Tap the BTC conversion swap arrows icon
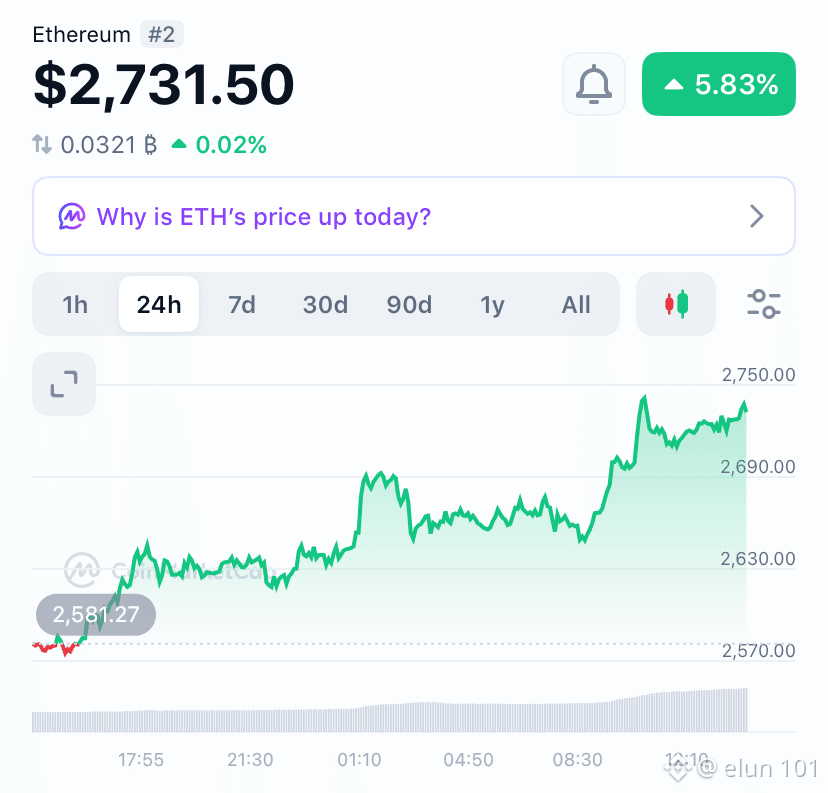The width and height of the screenshot is (828, 793). point(42,144)
